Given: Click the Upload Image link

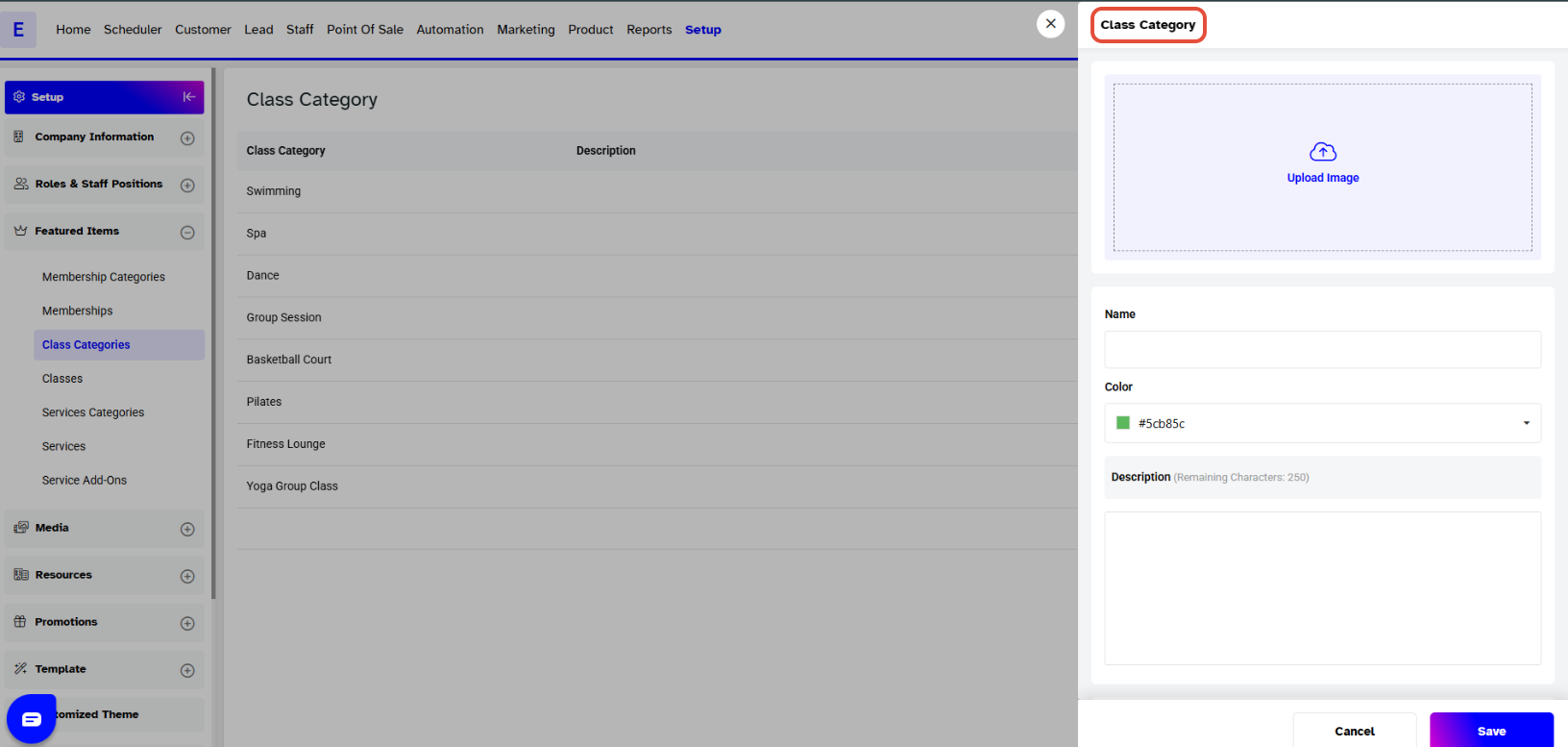Looking at the screenshot, I should (1323, 178).
